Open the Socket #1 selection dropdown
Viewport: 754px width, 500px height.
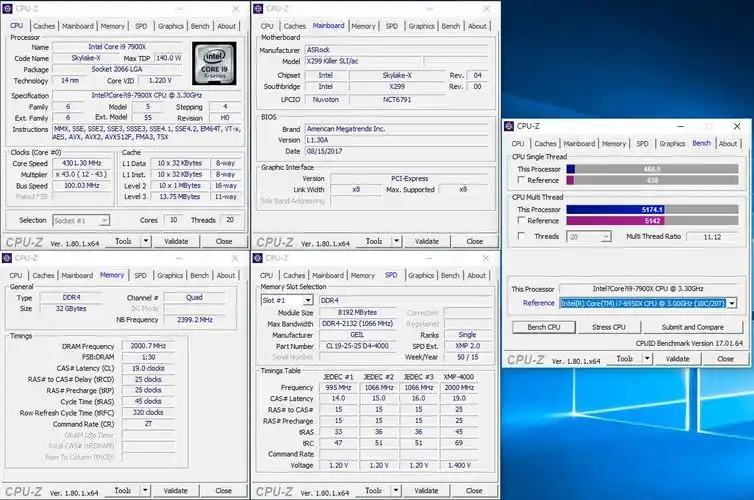104,221
